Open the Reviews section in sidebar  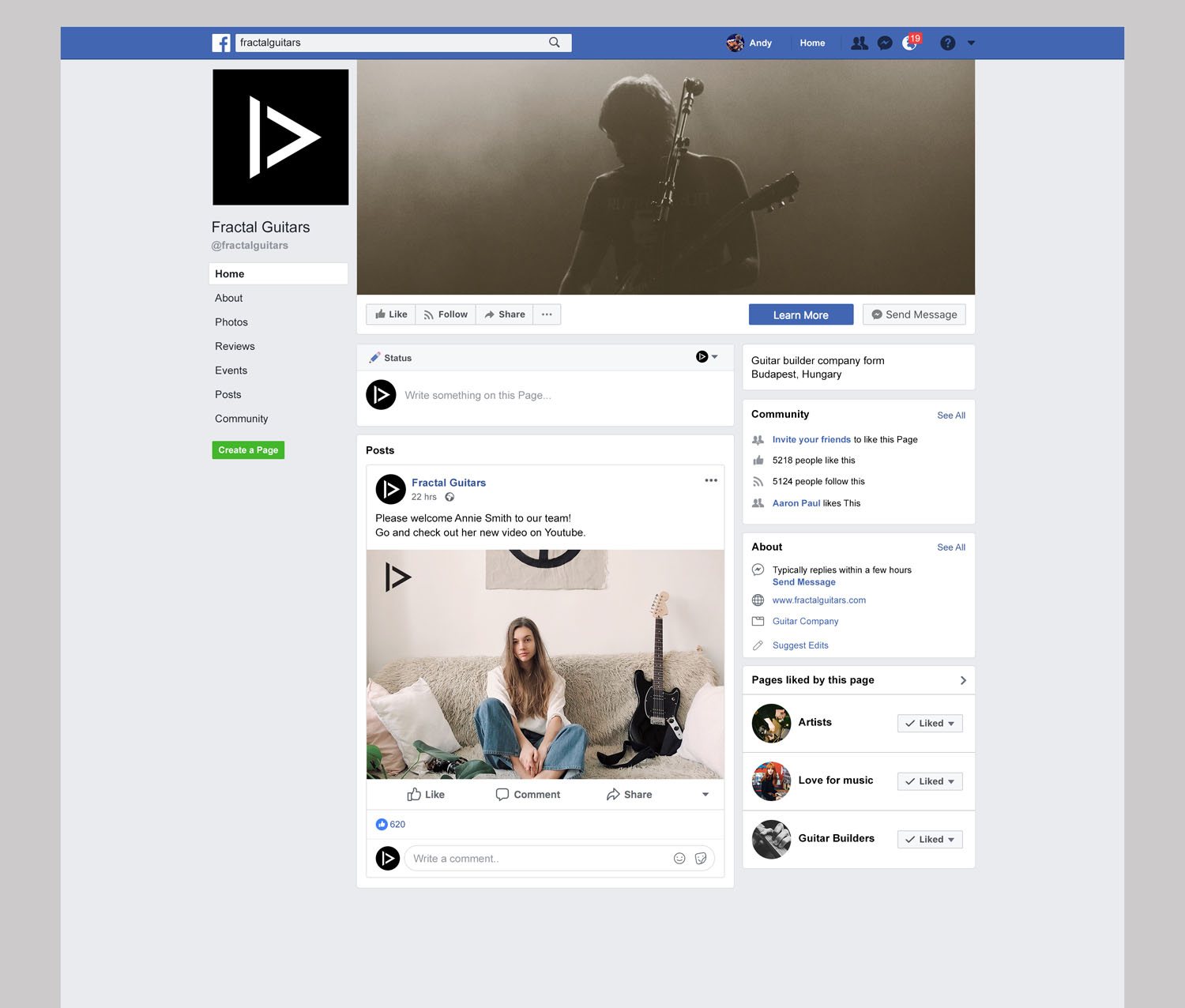(x=235, y=346)
